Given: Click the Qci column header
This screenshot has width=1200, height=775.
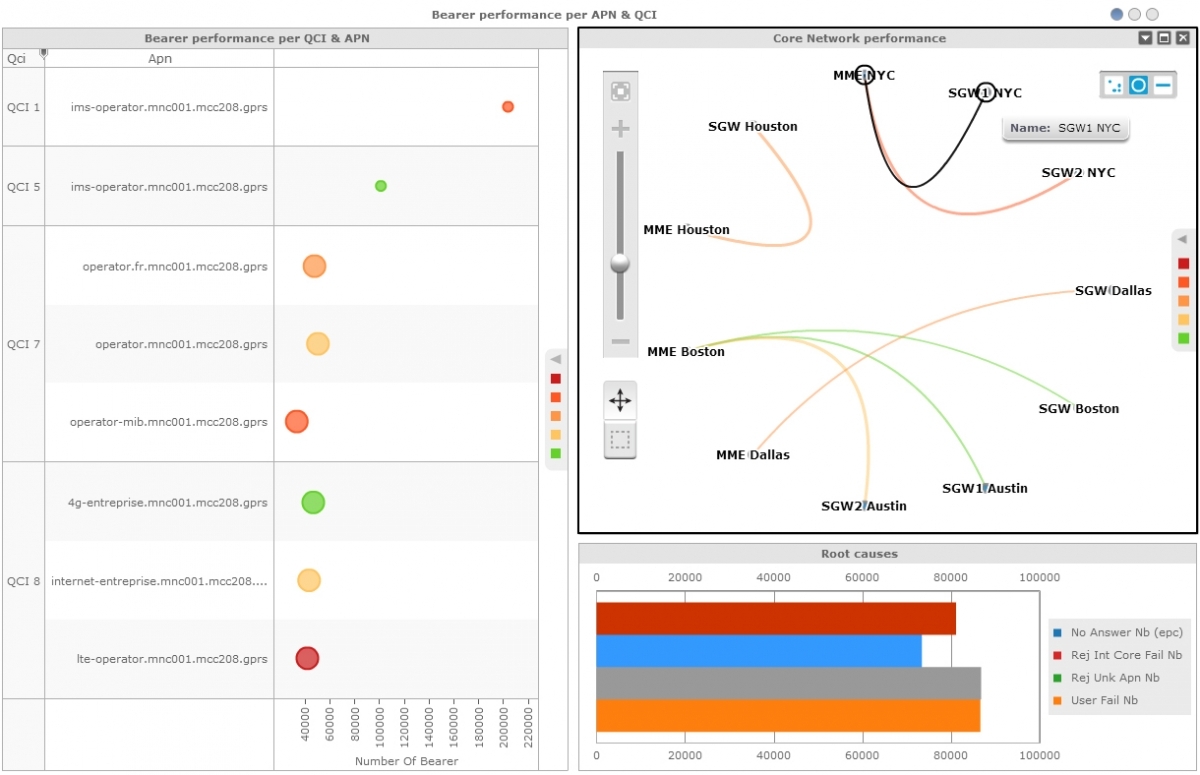Looking at the screenshot, I should 17,59.
